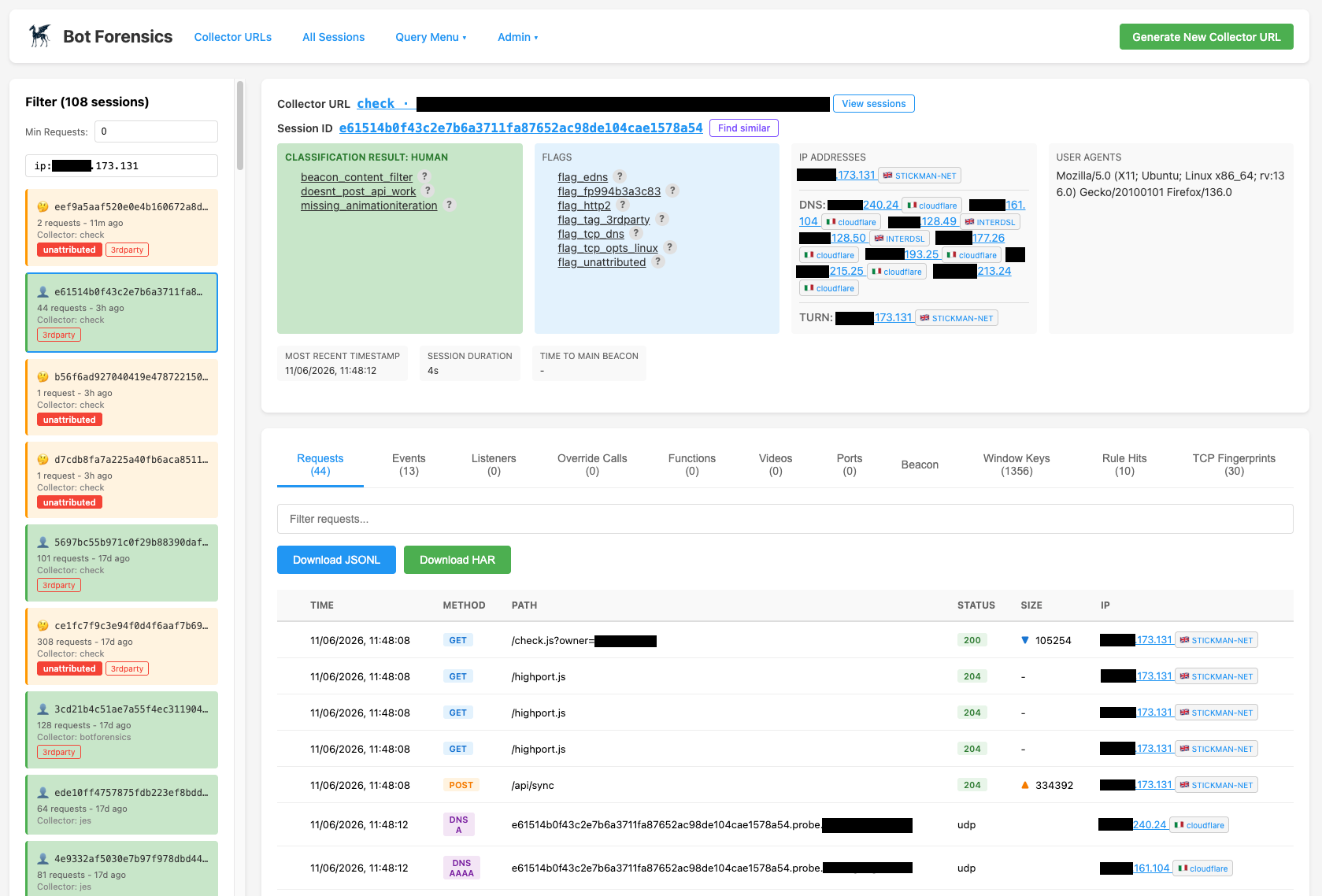
Task: Click Download JSONL button
Action: [336, 560]
